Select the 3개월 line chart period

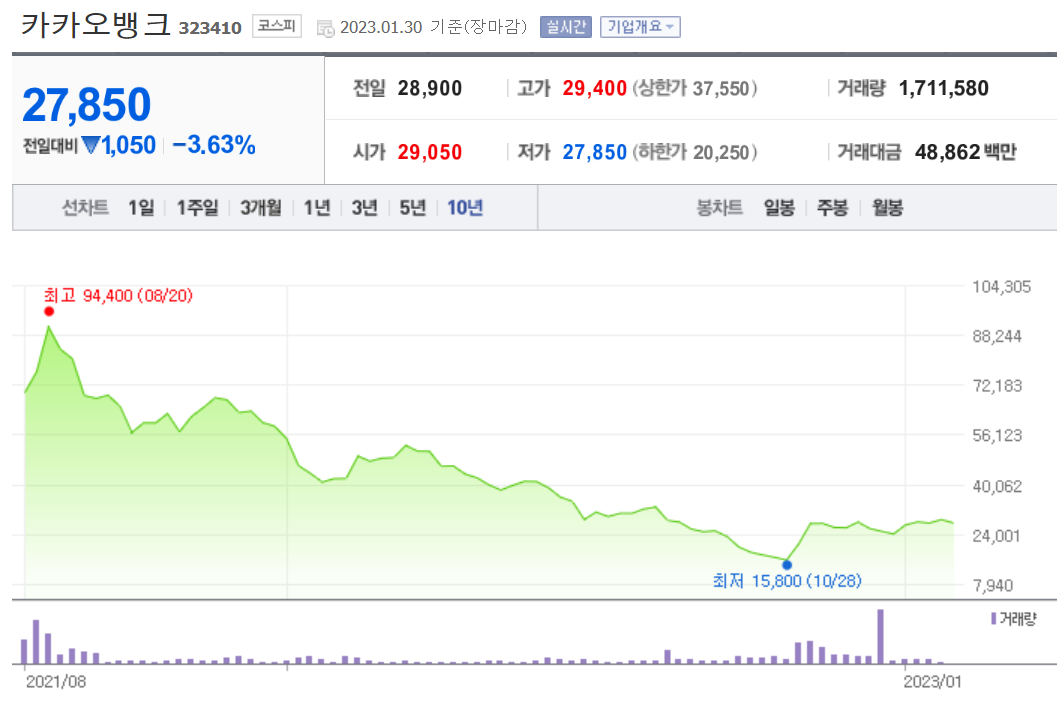click(261, 208)
